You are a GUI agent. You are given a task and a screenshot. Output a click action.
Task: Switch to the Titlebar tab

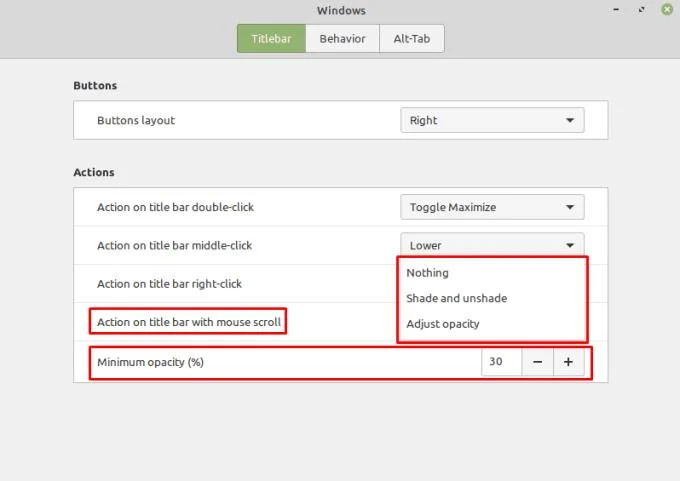tap(271, 39)
